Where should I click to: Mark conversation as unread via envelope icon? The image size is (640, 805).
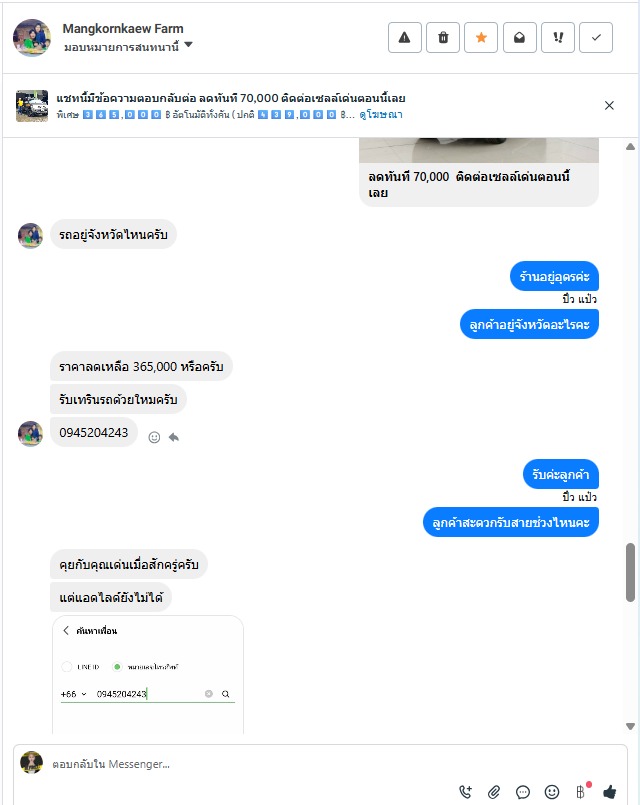coord(519,37)
